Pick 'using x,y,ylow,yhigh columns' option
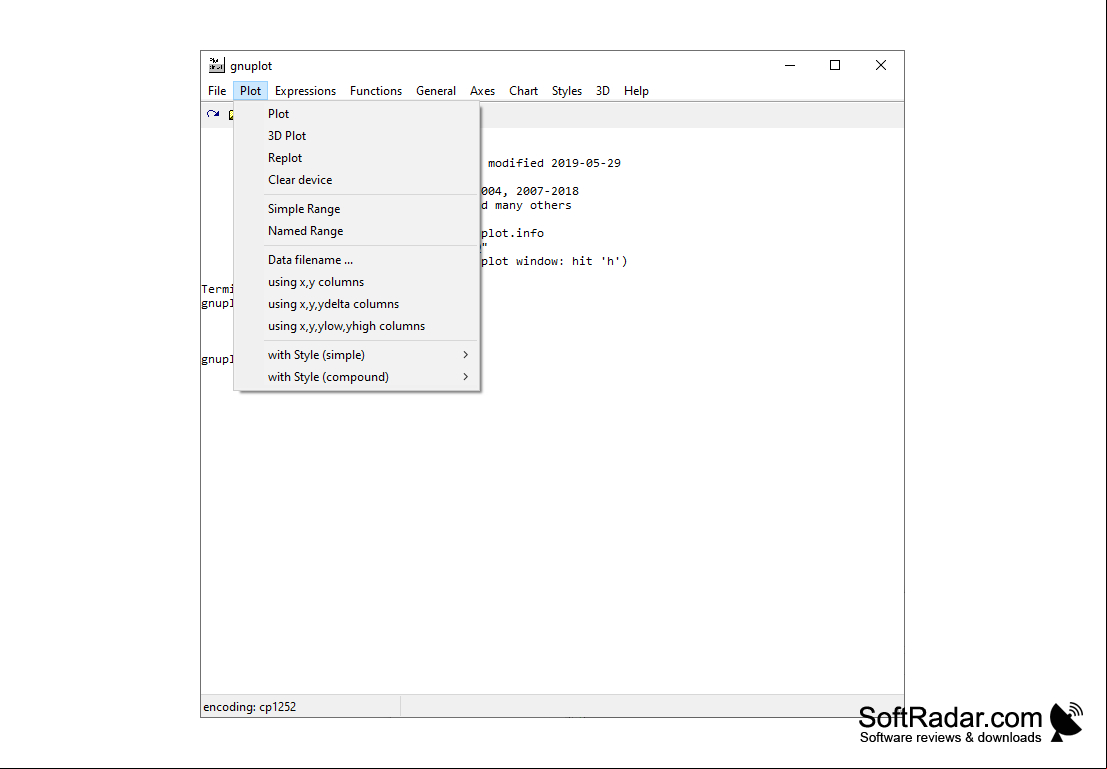This screenshot has height=769, width=1107. click(x=357, y=326)
